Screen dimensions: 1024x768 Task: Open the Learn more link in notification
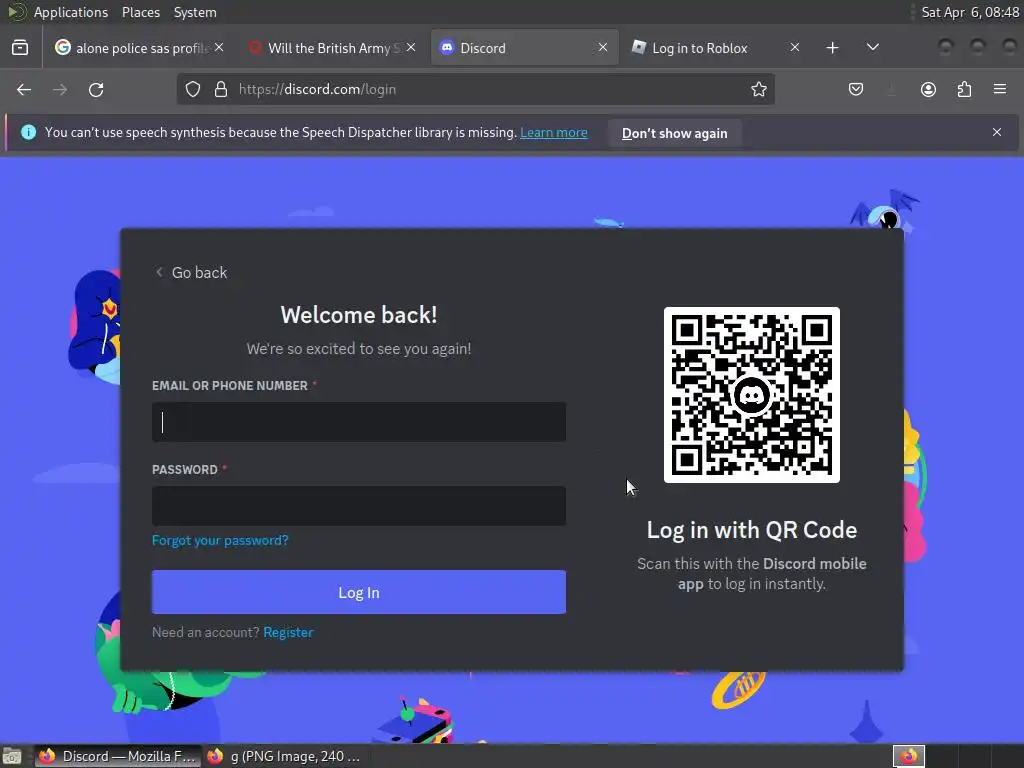point(554,133)
